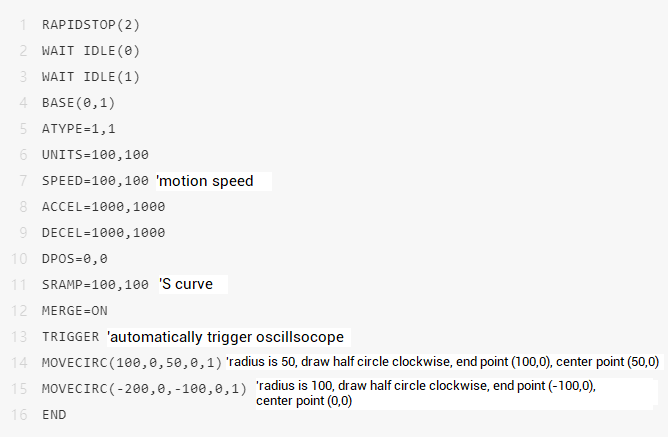The width and height of the screenshot is (668, 437).
Task: Click the TRIGGER command
Action: 70,336
